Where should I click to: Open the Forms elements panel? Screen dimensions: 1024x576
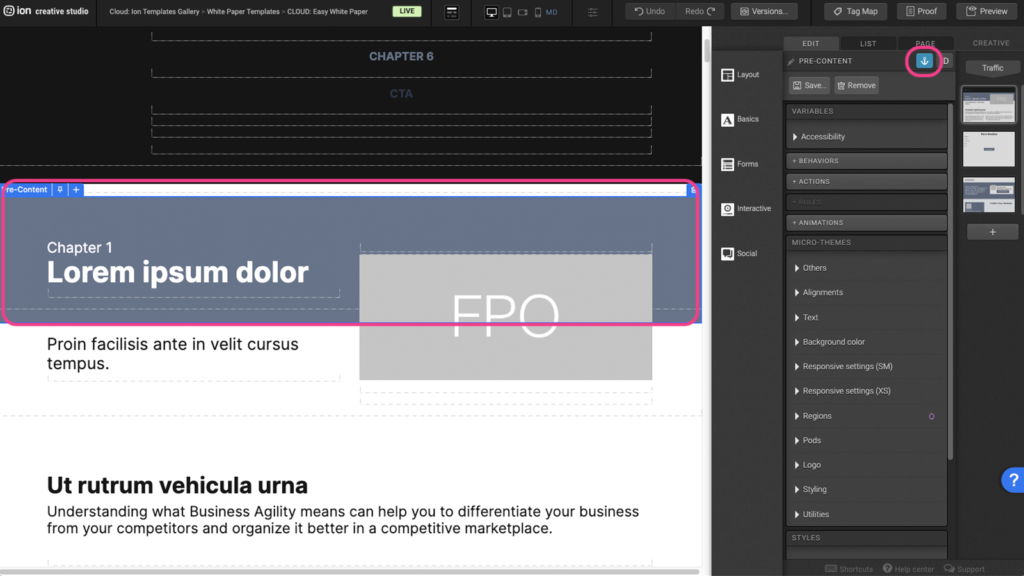tap(740, 164)
